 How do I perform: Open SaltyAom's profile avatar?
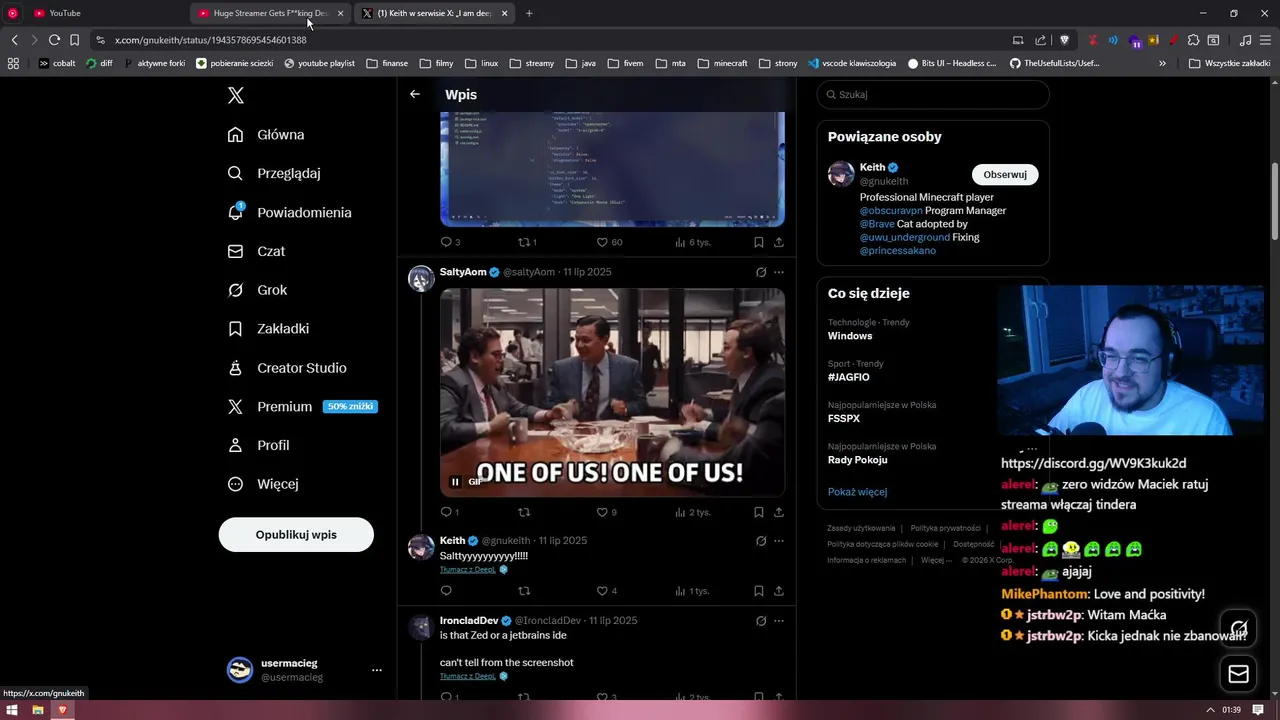point(421,278)
